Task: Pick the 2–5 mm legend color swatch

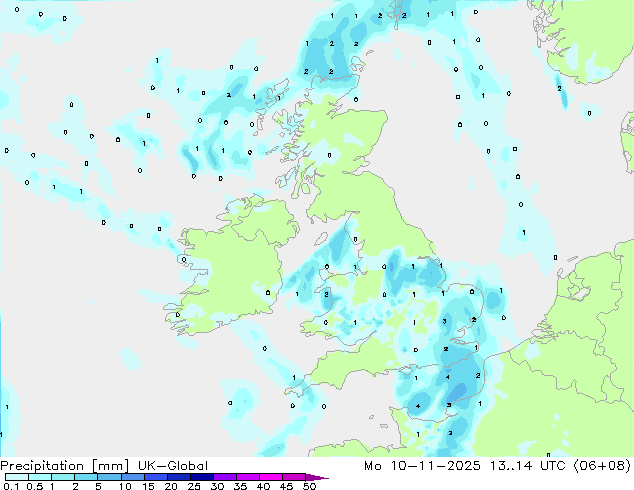Action: coord(86,477)
